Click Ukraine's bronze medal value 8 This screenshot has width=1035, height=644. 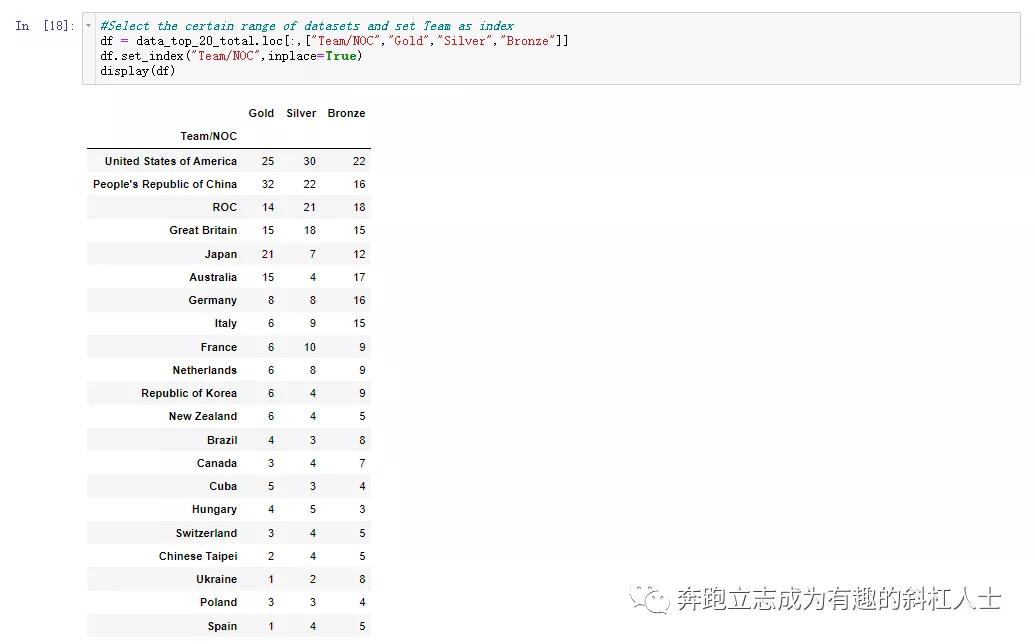point(361,579)
